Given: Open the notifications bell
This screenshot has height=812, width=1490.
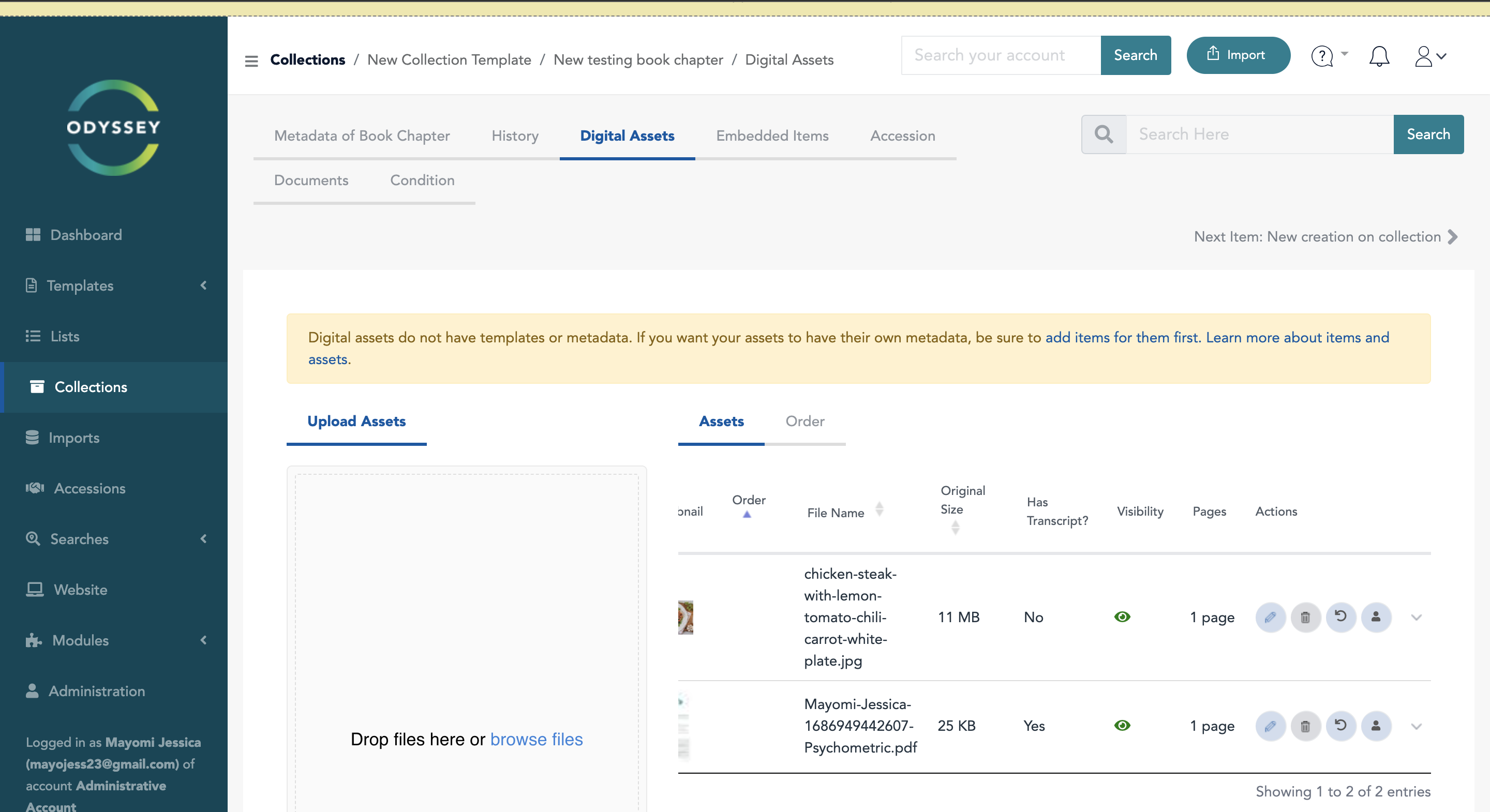Looking at the screenshot, I should click(x=1379, y=56).
